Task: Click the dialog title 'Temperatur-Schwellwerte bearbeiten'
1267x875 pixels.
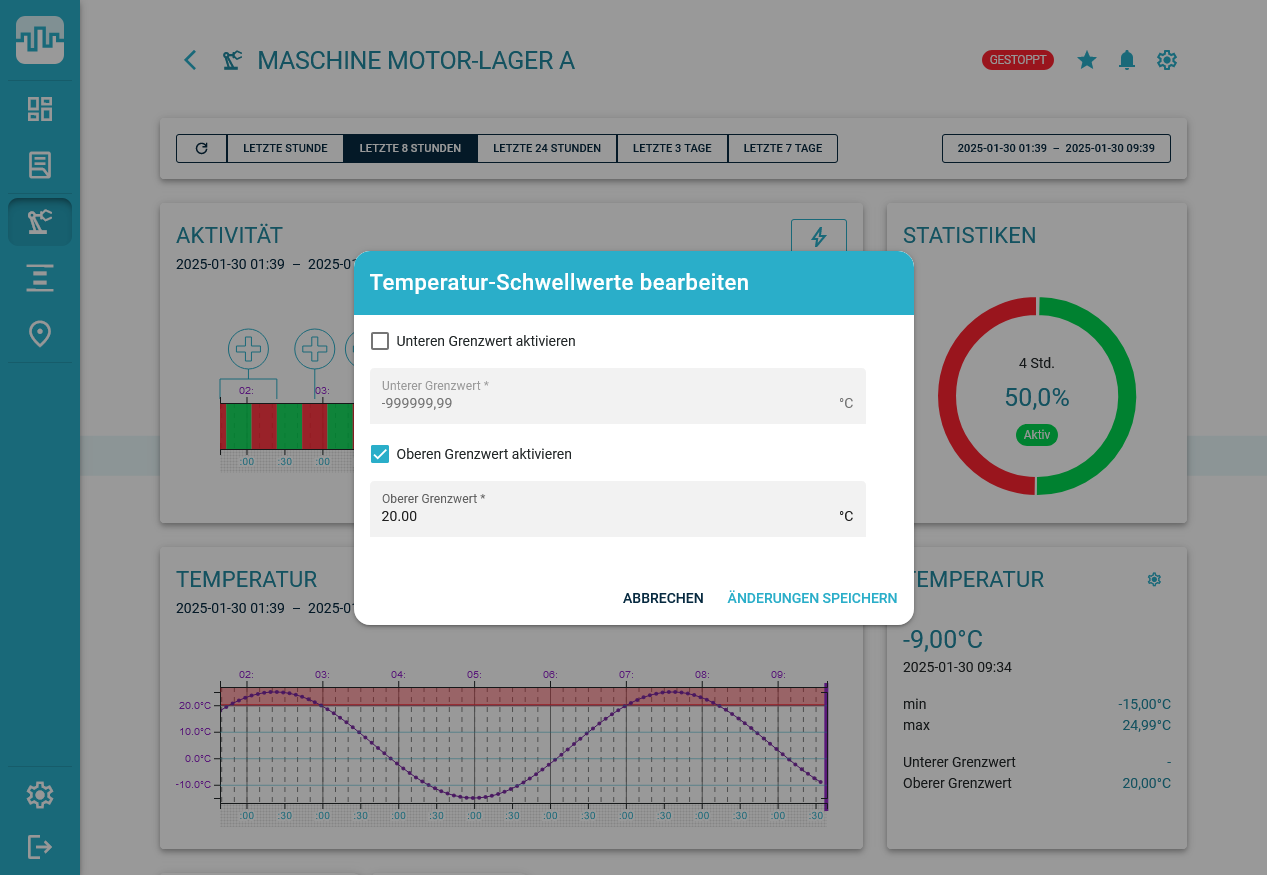Action: click(x=559, y=283)
